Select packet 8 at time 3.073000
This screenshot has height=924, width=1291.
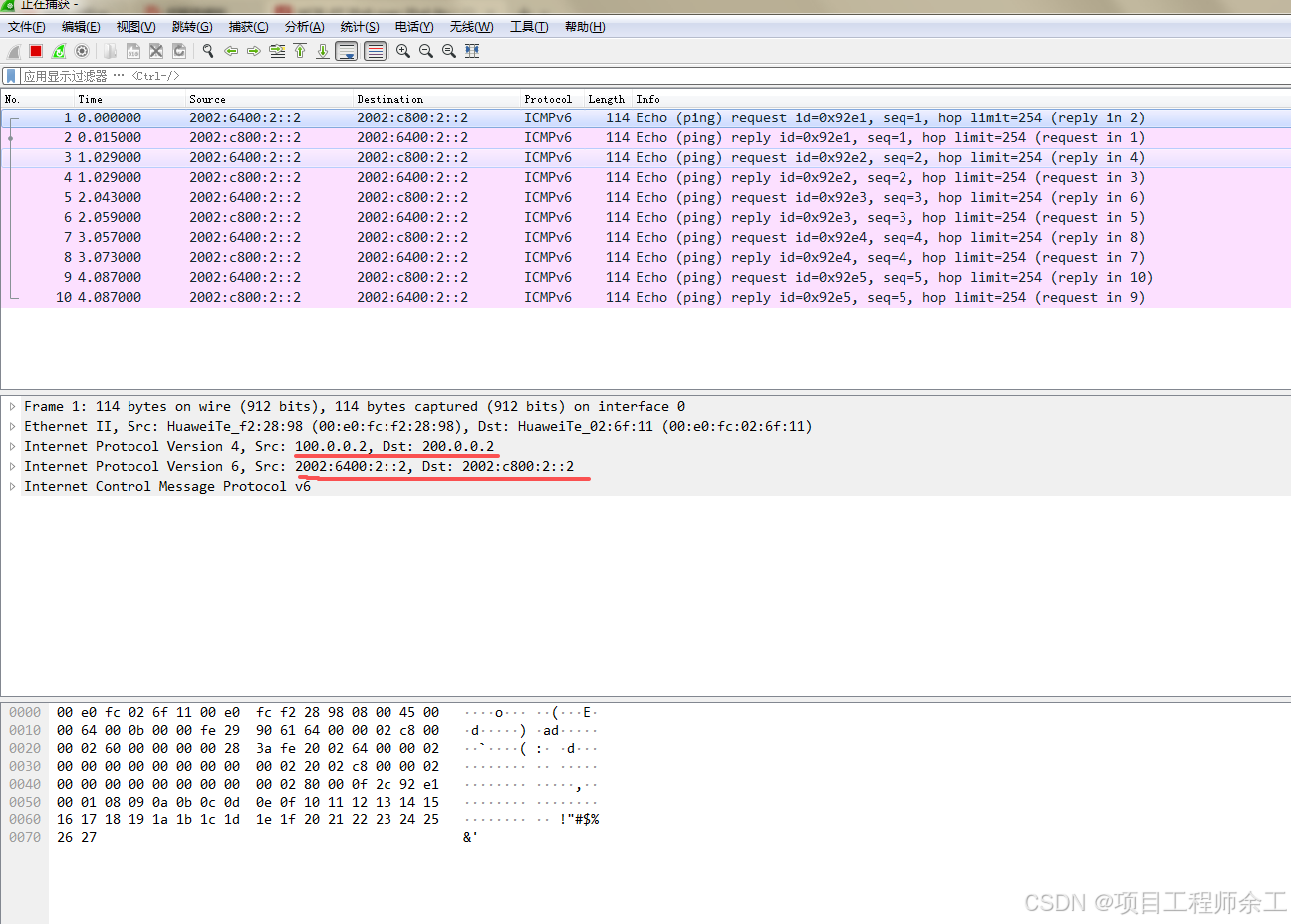coord(645,258)
